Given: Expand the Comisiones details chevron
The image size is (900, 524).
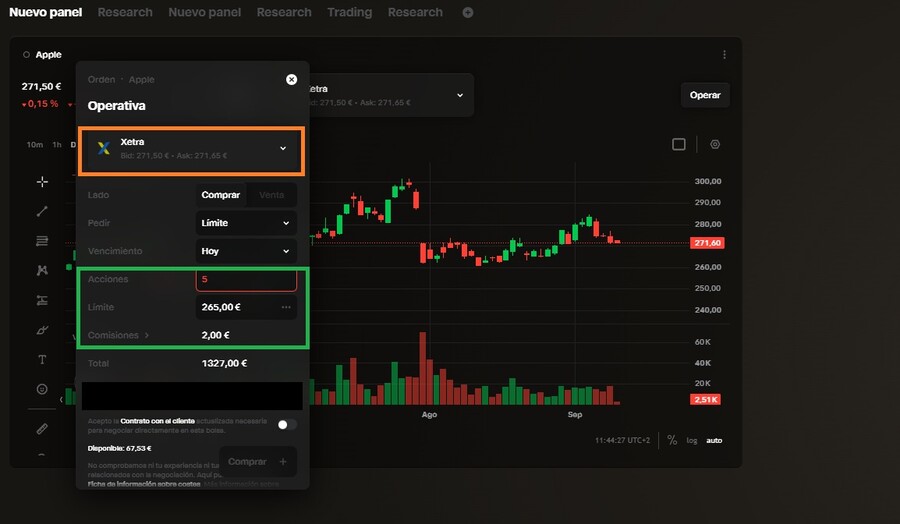Looking at the screenshot, I should tap(147, 335).
